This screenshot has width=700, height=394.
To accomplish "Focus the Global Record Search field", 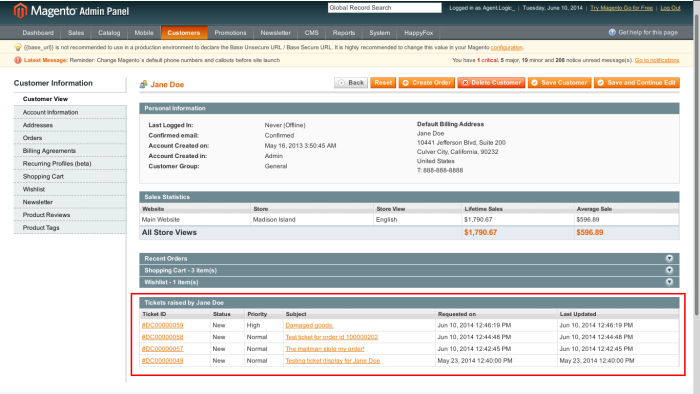I will point(384,8).
